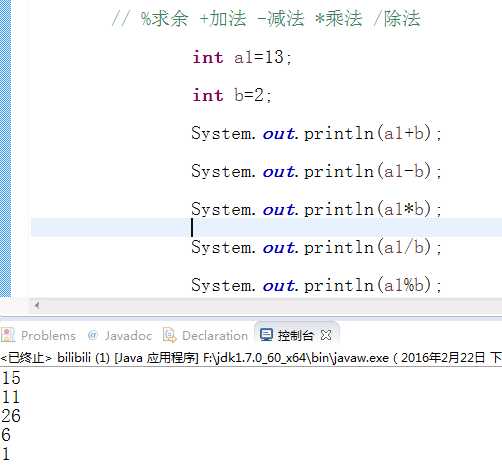Click the println(a1%b) statement
This screenshot has width=502, height=465.
(x=316, y=285)
